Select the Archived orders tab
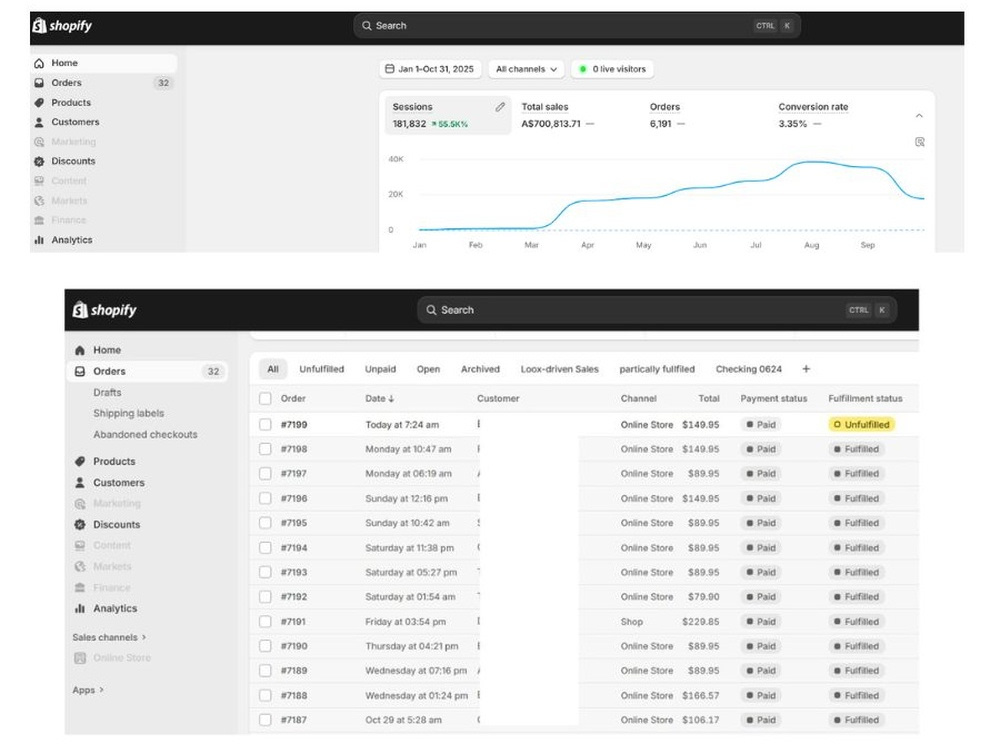This screenshot has width=1000, height=750. tap(480, 369)
